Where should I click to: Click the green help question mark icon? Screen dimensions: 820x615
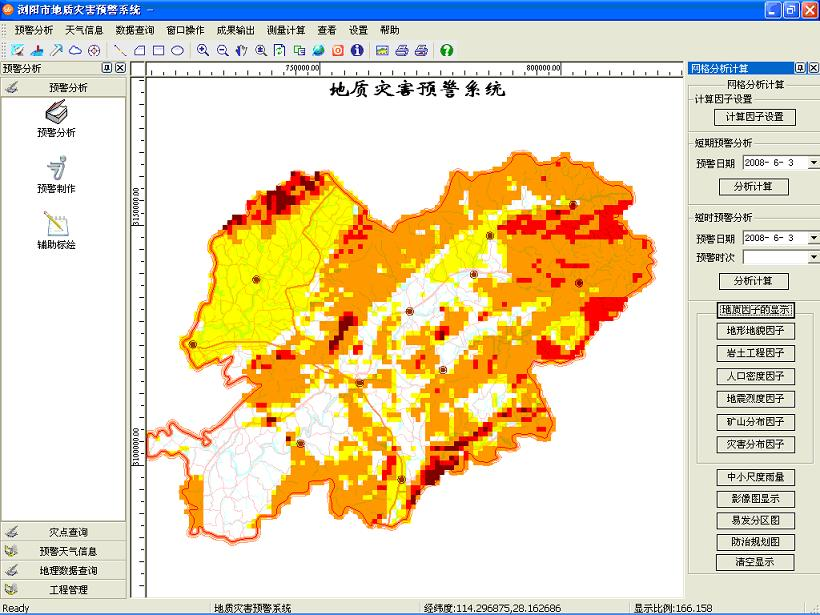coord(446,50)
